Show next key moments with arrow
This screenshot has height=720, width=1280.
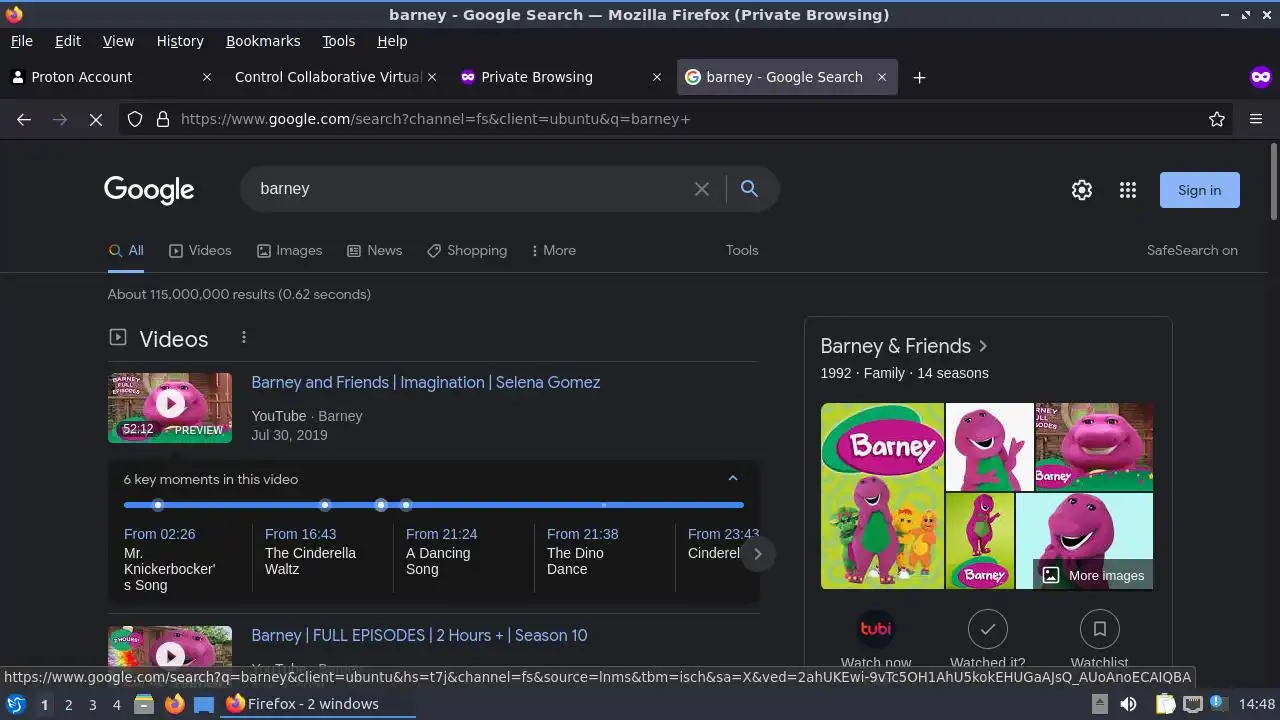757,553
